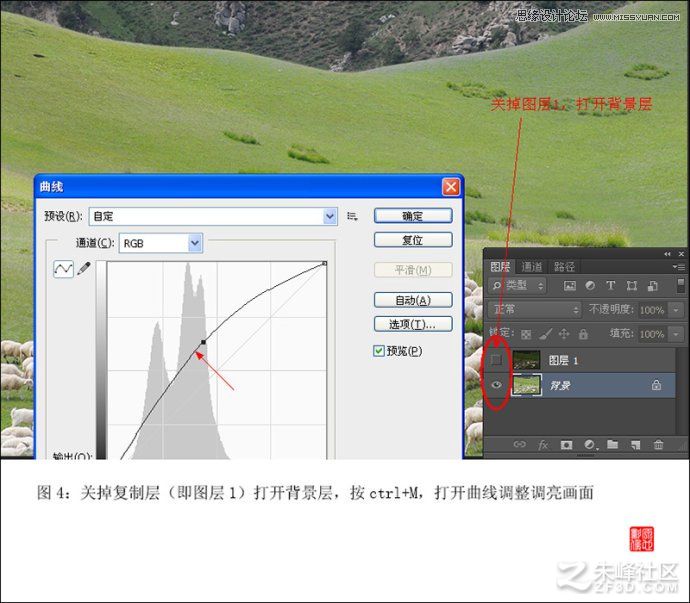
Task: Lock image pixels brush icon
Action: tap(546, 335)
